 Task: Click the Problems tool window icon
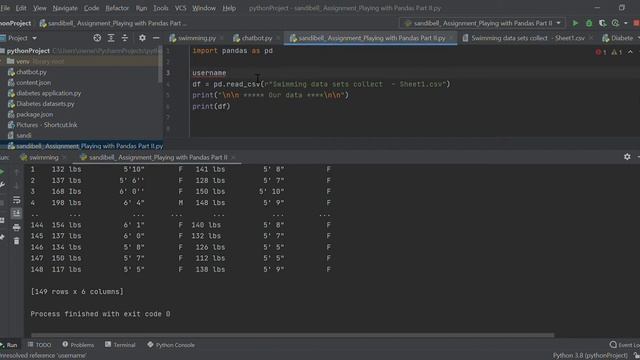point(65,344)
